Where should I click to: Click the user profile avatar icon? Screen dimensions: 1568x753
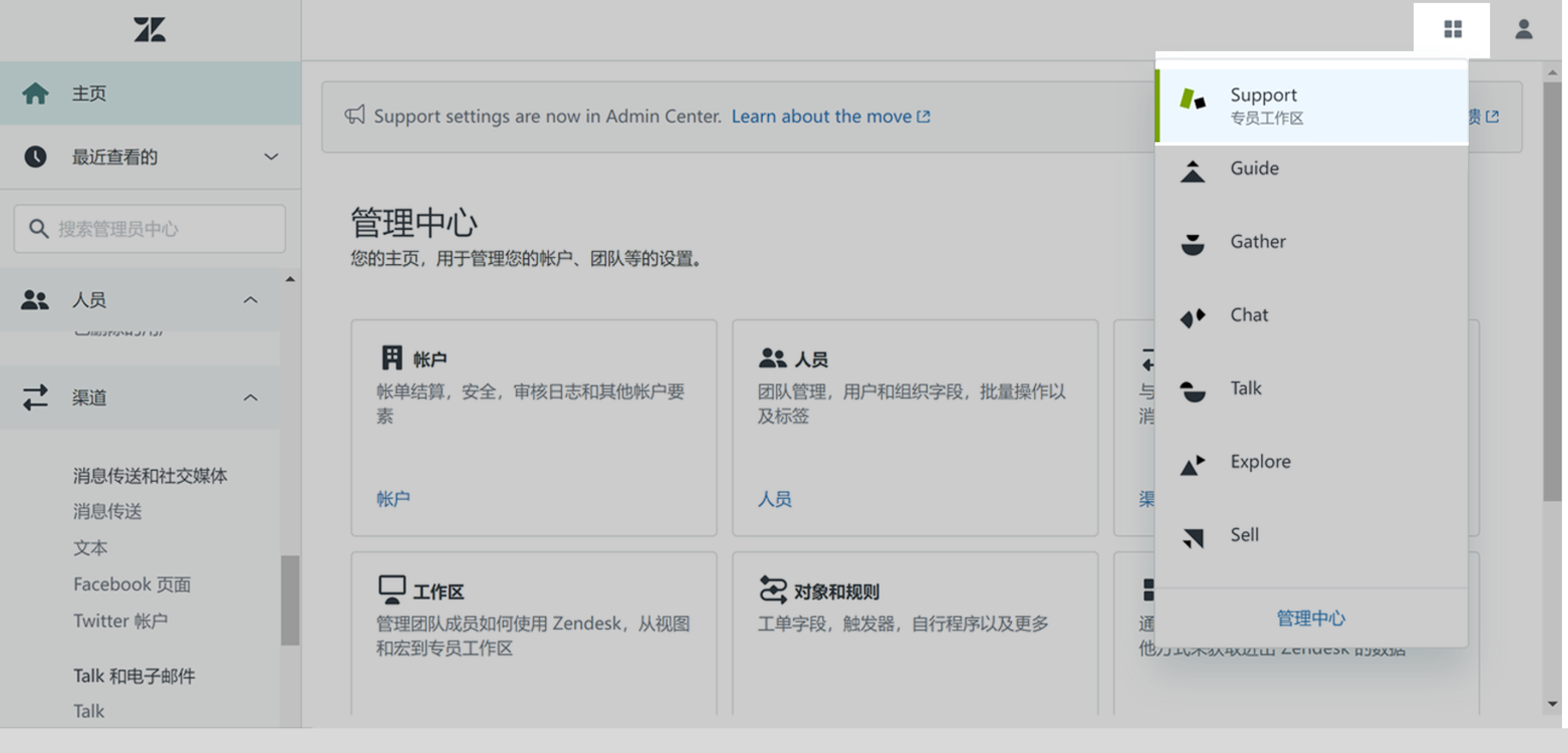1524,29
